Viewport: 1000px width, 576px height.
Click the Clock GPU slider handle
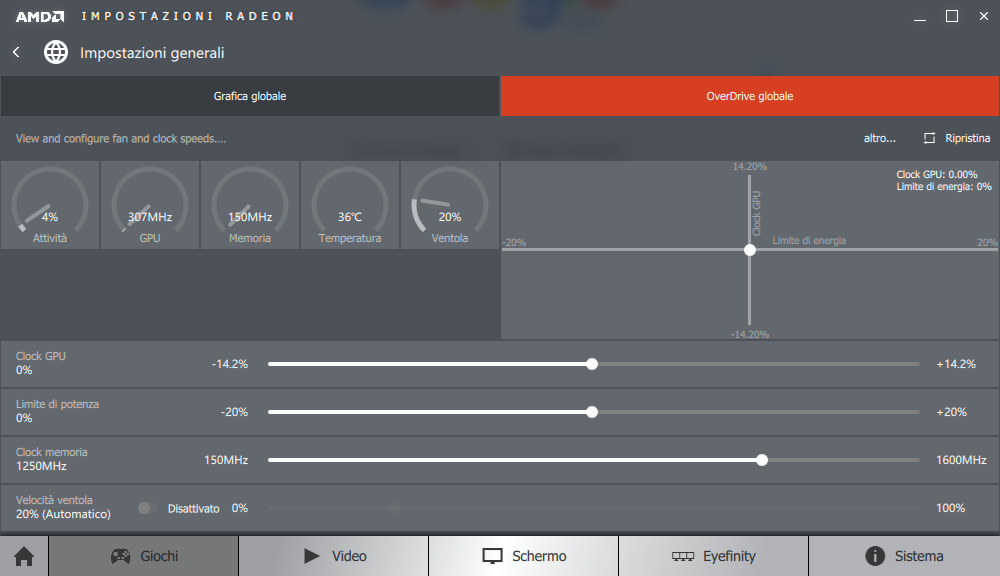592,364
